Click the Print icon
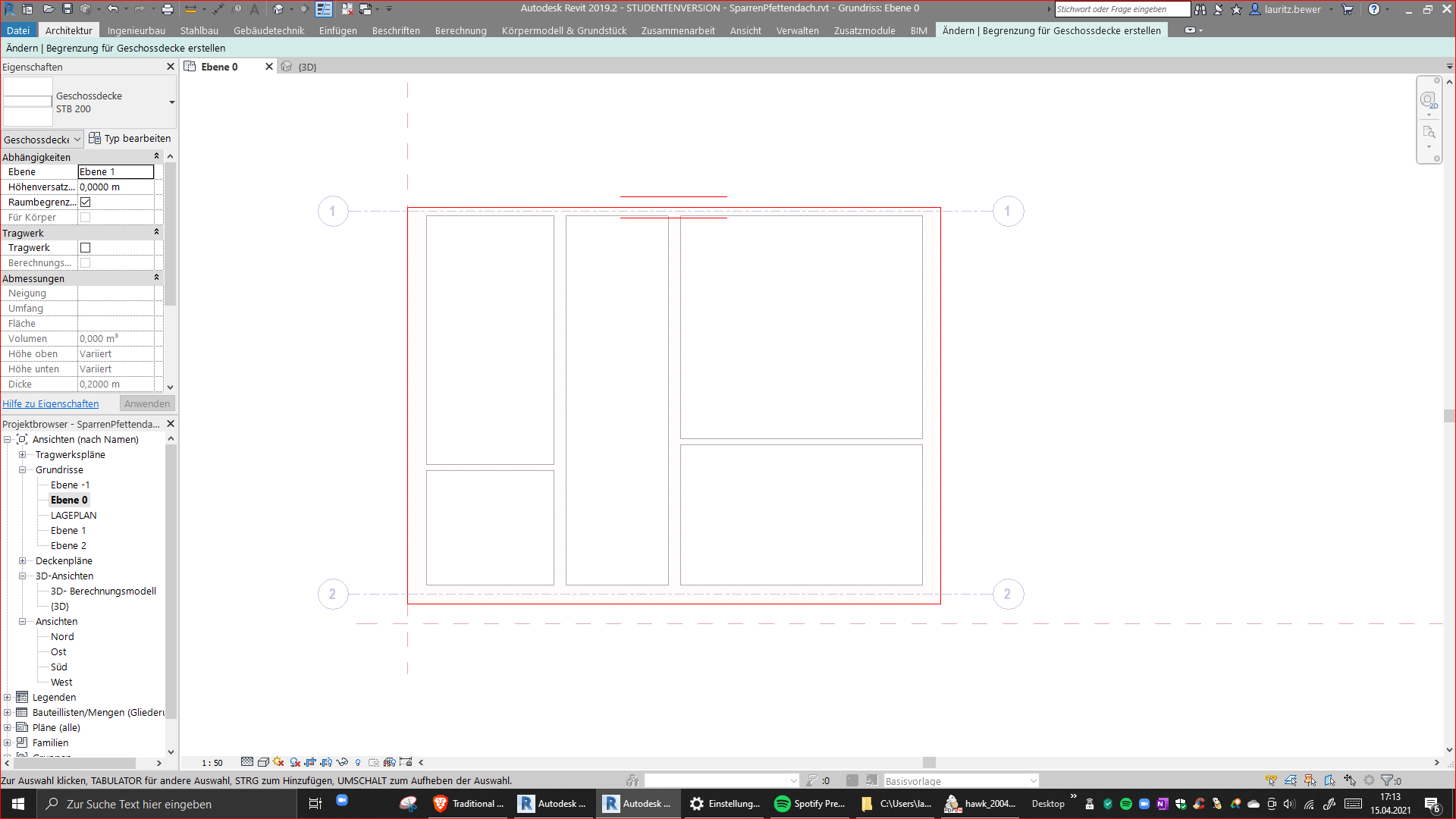The width and height of the screenshot is (1456, 819). 168,9
